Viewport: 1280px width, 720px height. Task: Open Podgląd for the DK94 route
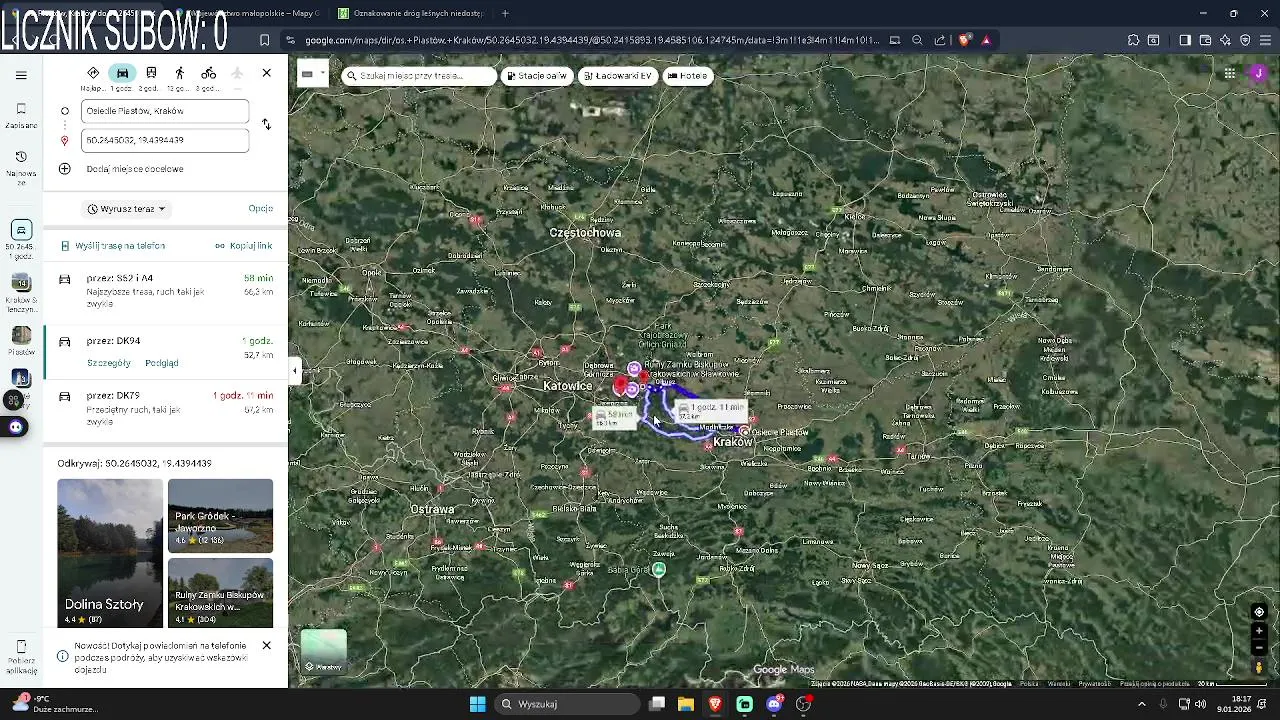point(162,363)
